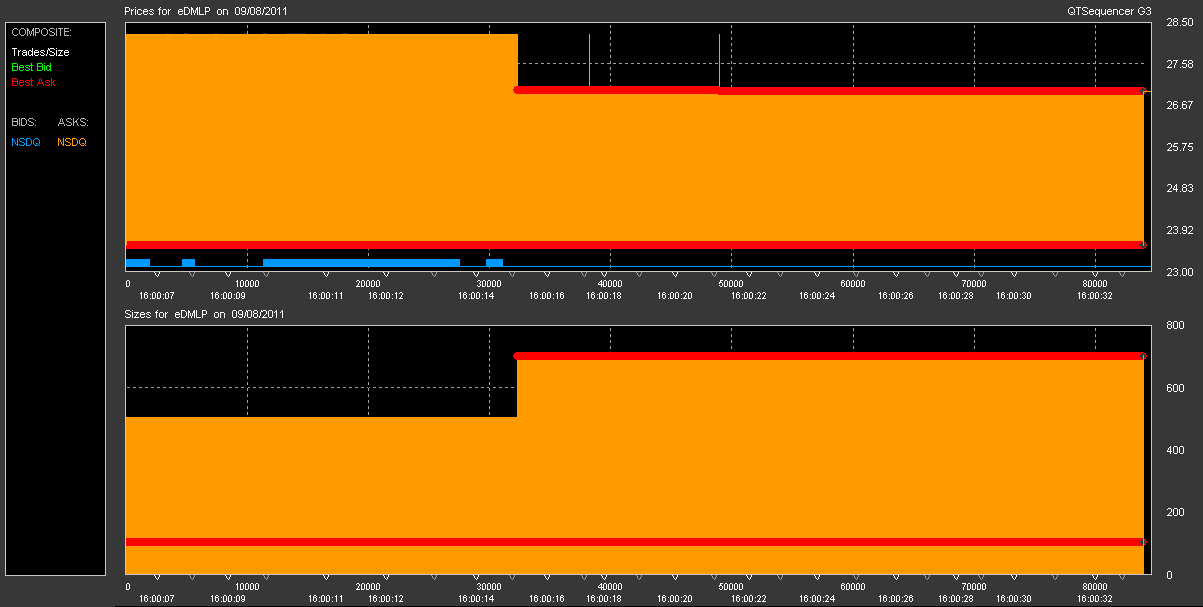Click the 40000 tick label under prices chart

[x=610, y=284]
